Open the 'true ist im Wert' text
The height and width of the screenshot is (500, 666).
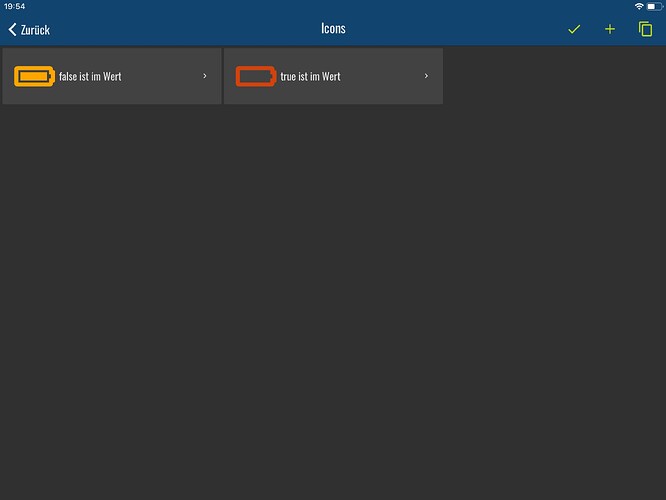(x=310, y=76)
